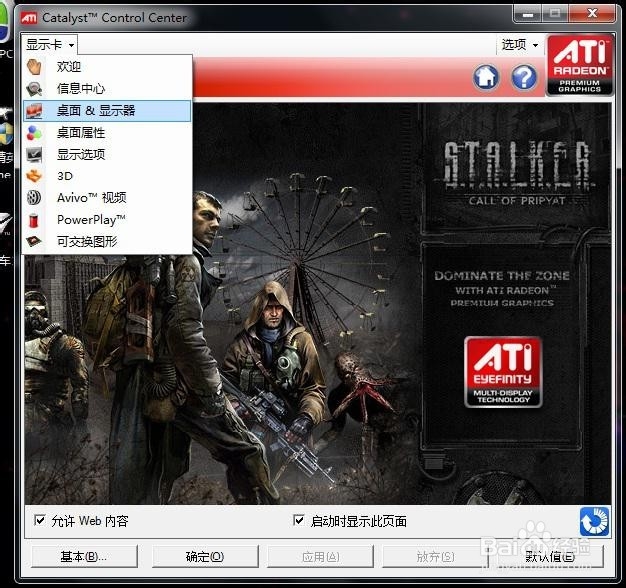This screenshot has height=588, width=626.
Task: Click the ATI logo in title bar
Action: [x=29, y=18]
